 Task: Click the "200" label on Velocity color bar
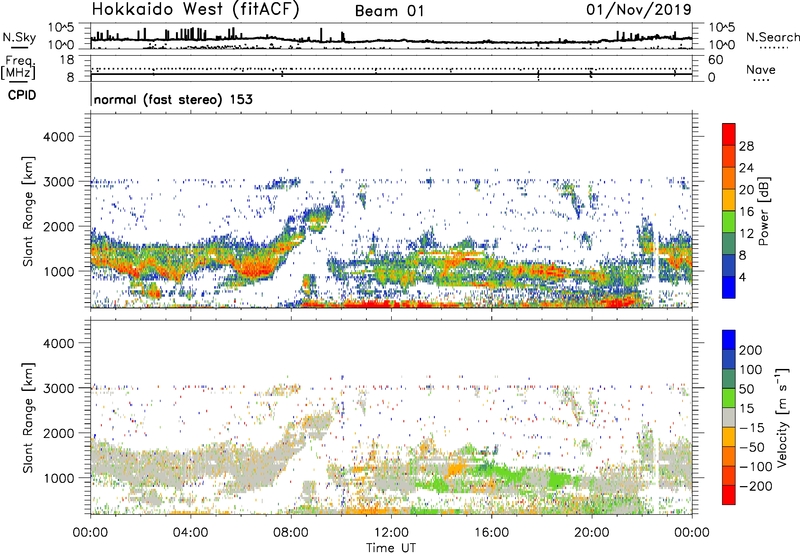751,350
